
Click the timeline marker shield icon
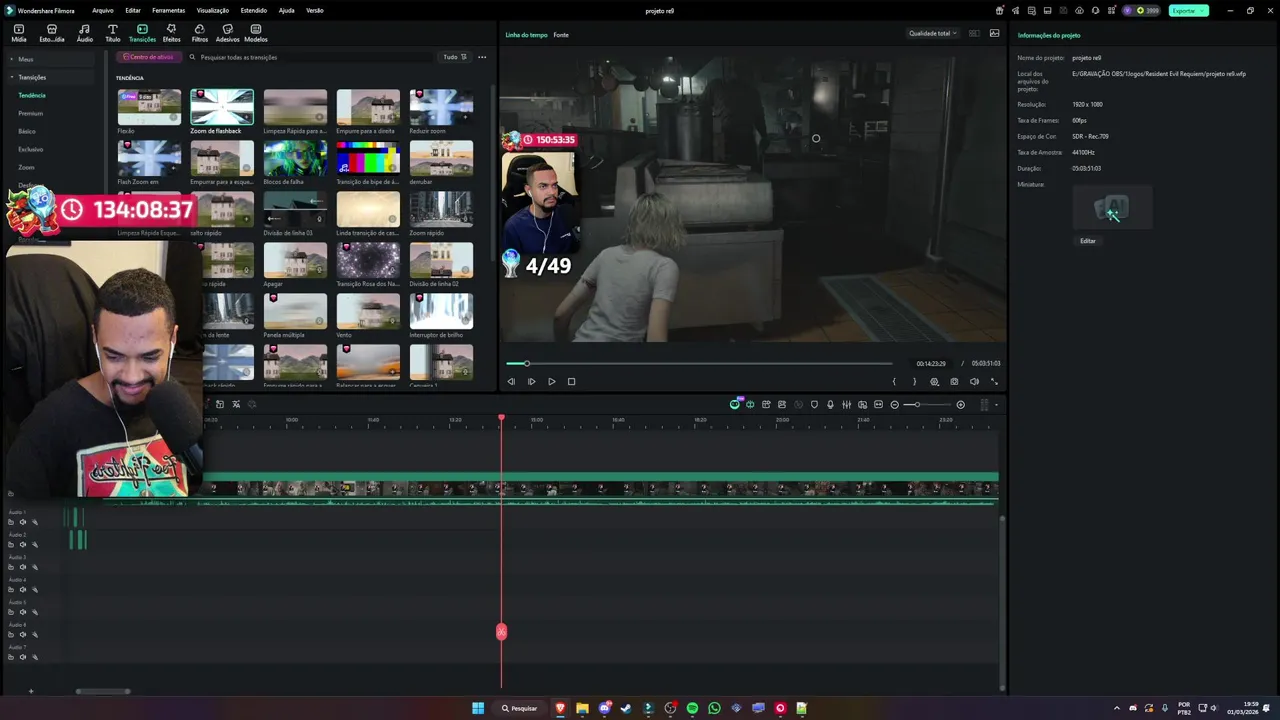click(x=814, y=404)
